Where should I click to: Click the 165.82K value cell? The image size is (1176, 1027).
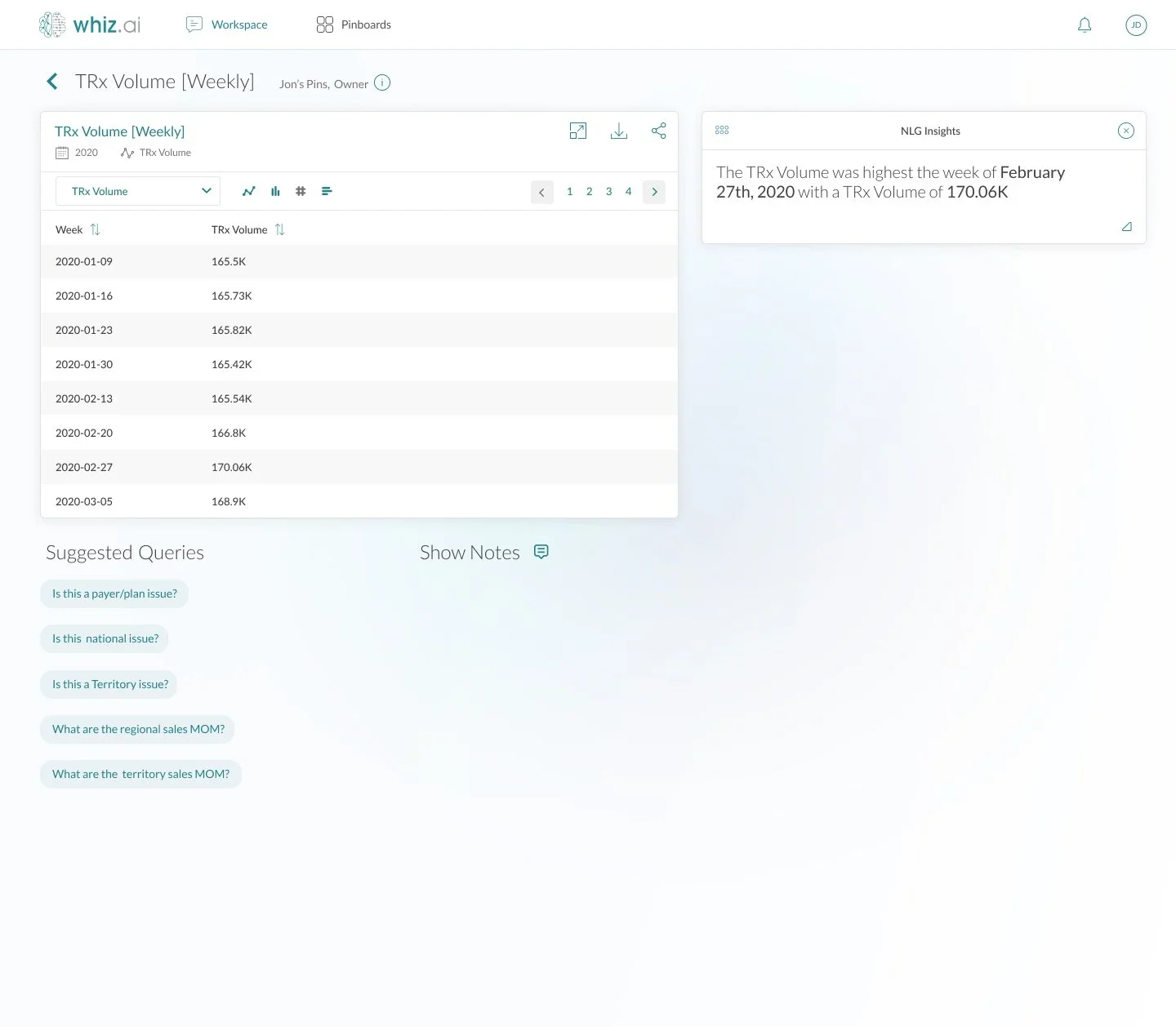pos(232,330)
